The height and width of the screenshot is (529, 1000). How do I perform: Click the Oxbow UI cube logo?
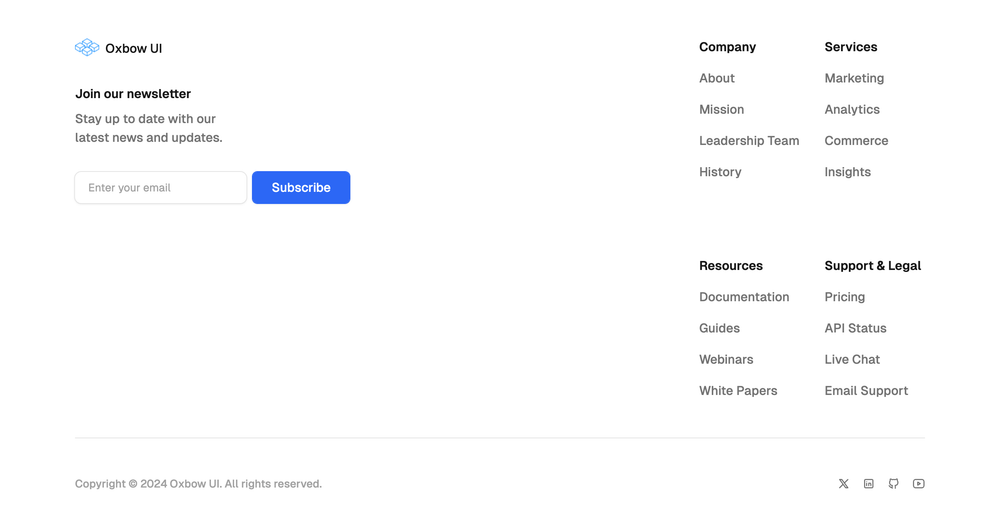click(87, 48)
